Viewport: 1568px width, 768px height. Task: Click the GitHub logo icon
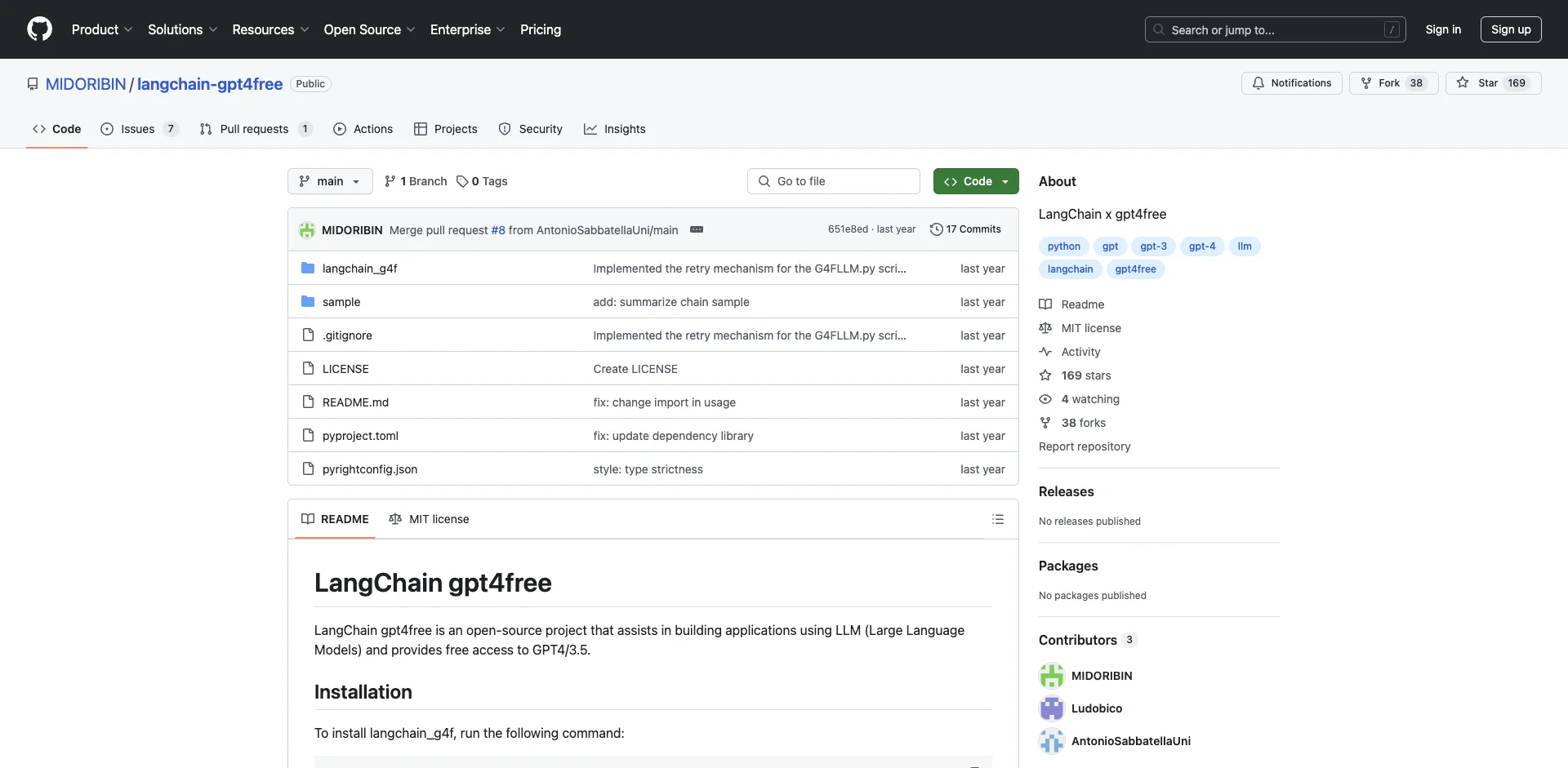click(39, 29)
